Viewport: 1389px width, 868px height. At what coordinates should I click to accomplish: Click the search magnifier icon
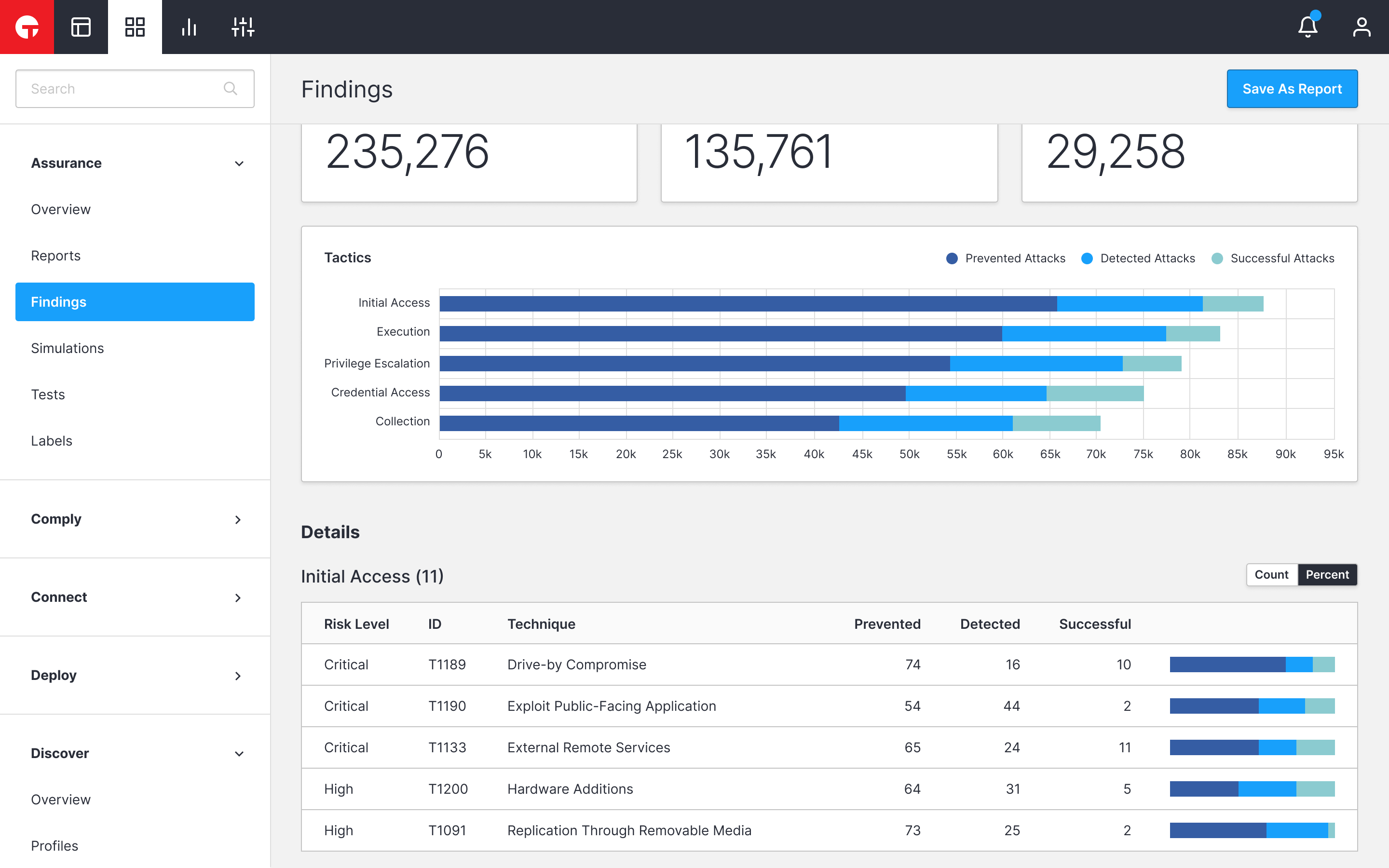pos(230,88)
